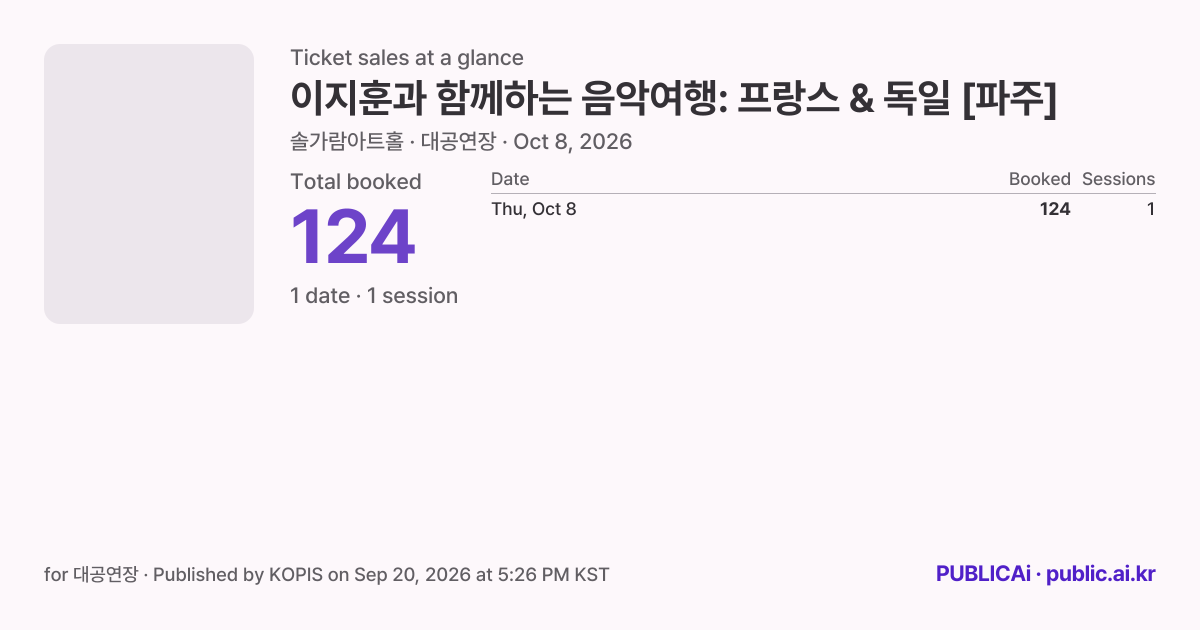
Task: Click the Oct 8, 2026 date in the subtitle
Action: [573, 142]
